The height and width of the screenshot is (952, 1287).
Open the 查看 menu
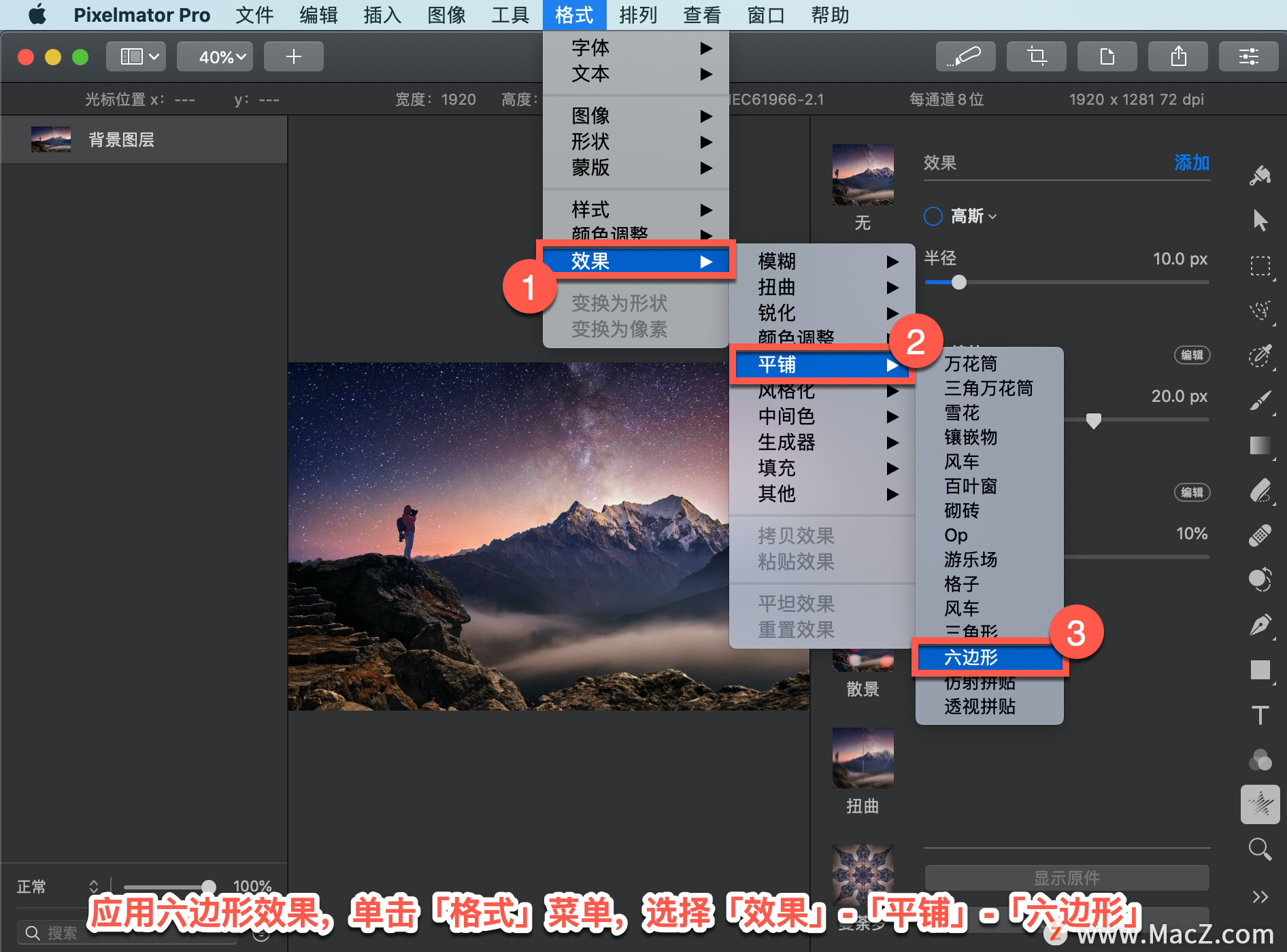pos(702,15)
